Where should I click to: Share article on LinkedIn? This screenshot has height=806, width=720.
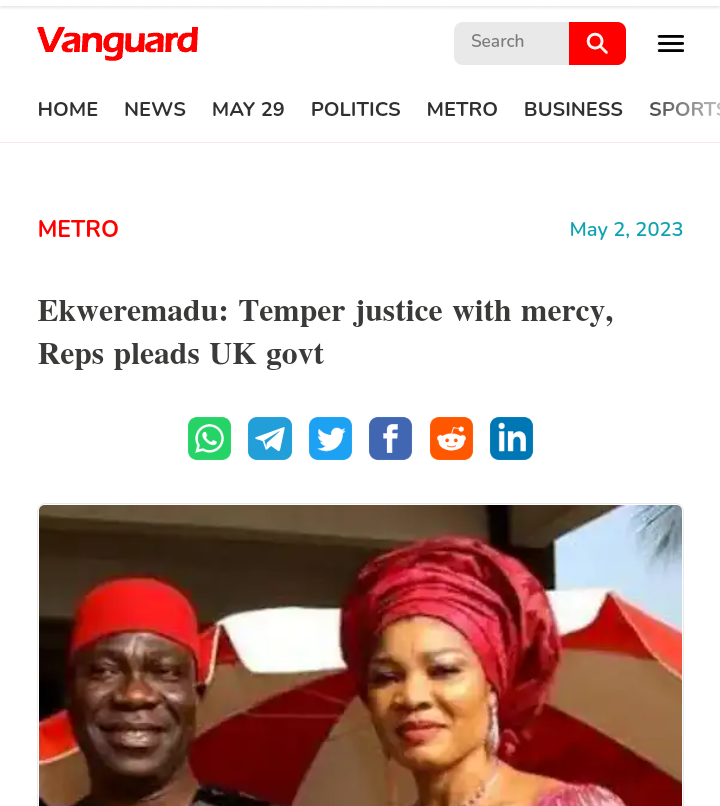[511, 438]
